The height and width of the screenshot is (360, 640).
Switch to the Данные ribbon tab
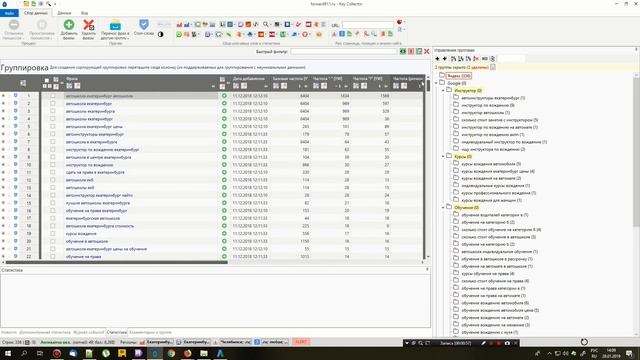coord(64,13)
